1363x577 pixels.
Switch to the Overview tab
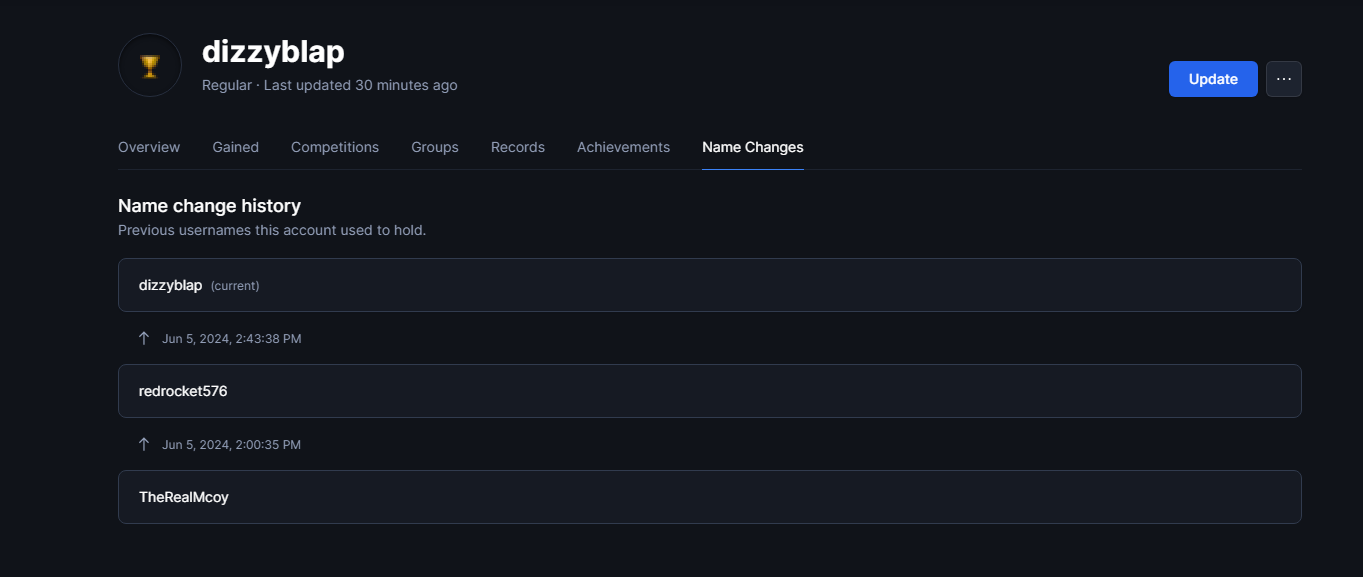coord(149,147)
